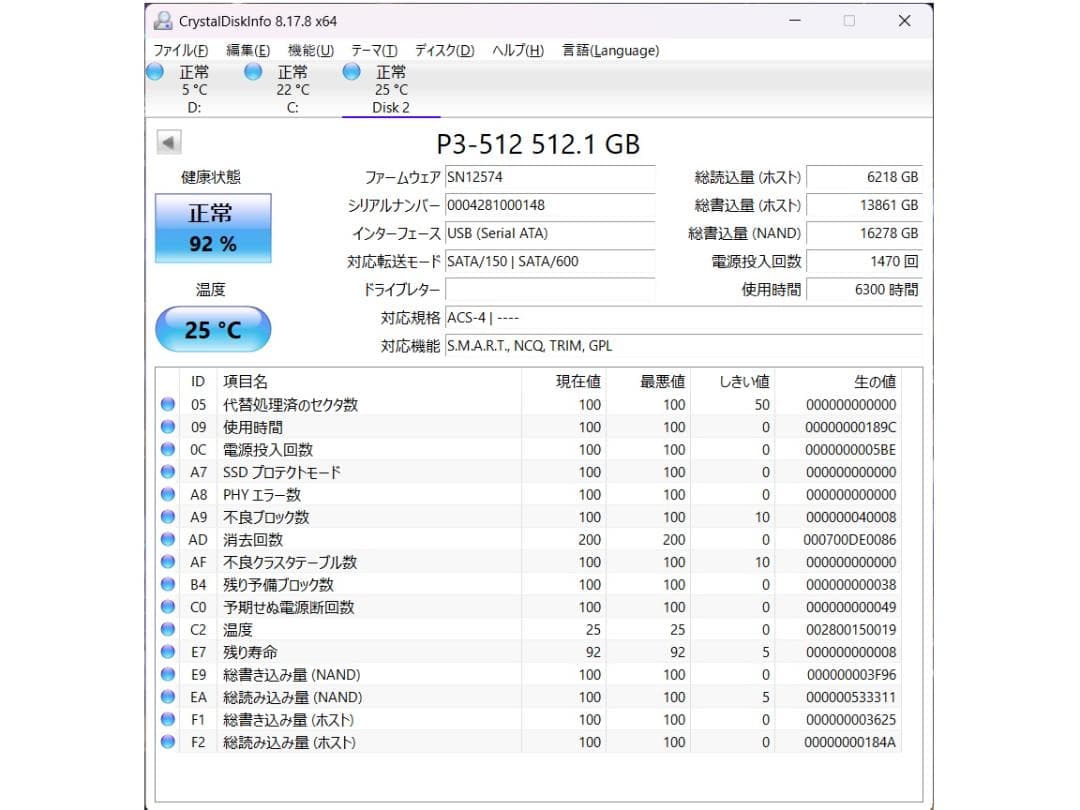
Task: Click the back arrow navigation icon
Action: click(168, 142)
